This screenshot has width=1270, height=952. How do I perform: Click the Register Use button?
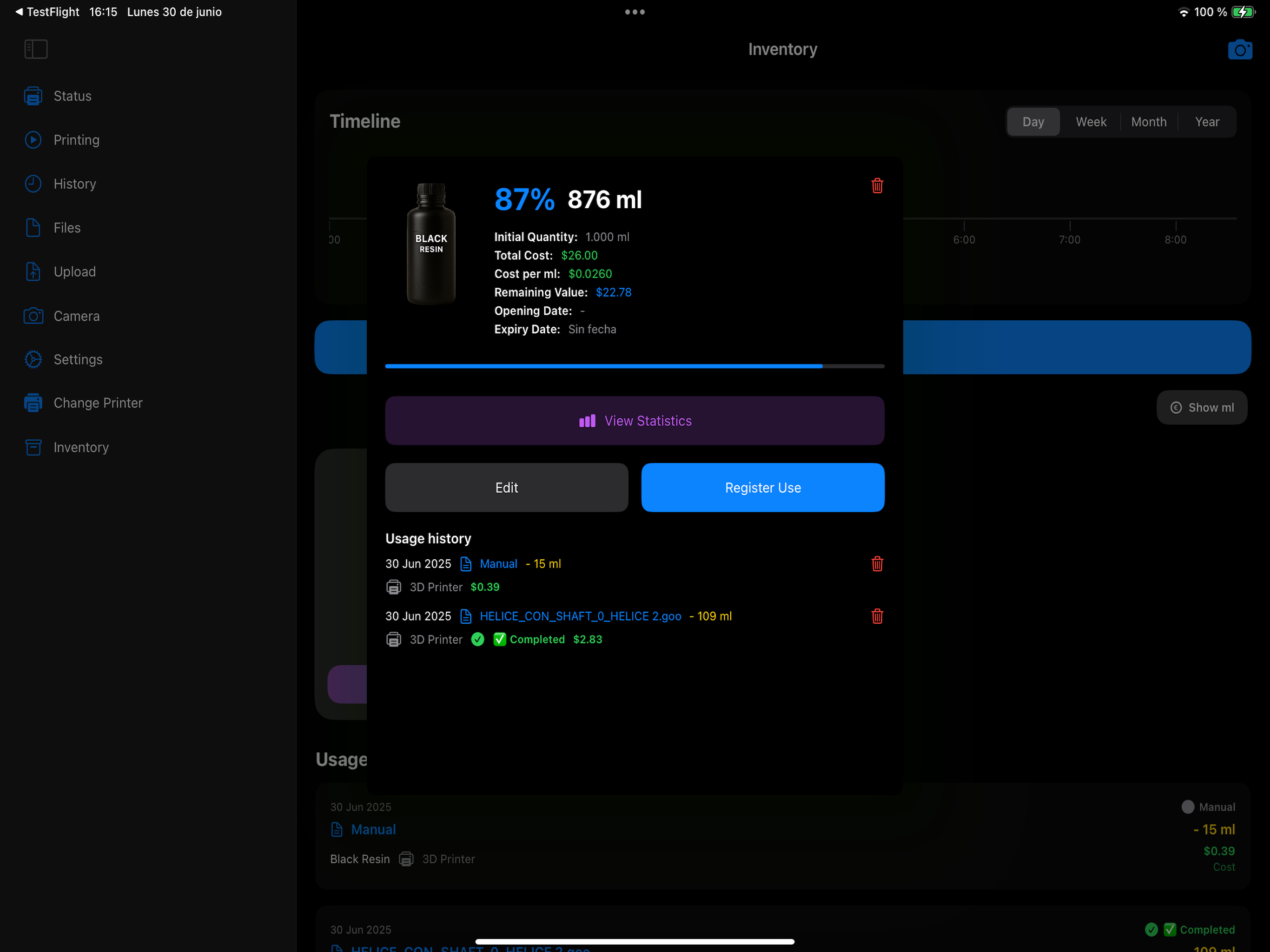[762, 488]
